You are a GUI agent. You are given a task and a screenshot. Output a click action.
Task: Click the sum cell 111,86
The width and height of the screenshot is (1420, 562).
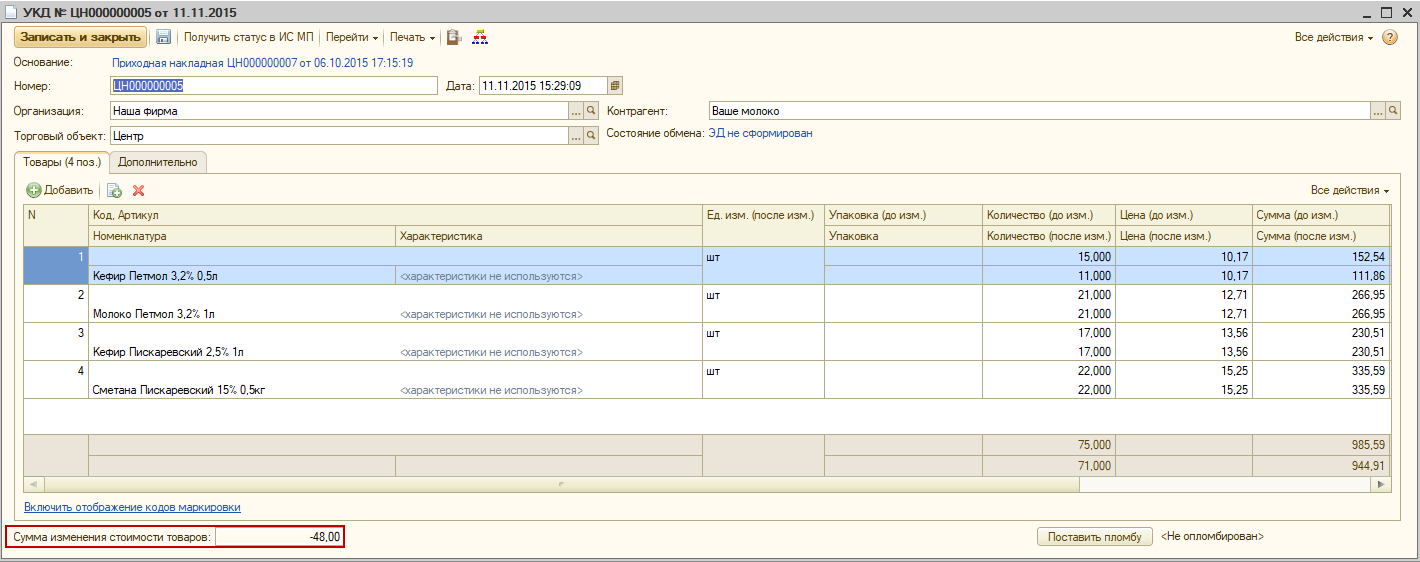tap(1322, 275)
